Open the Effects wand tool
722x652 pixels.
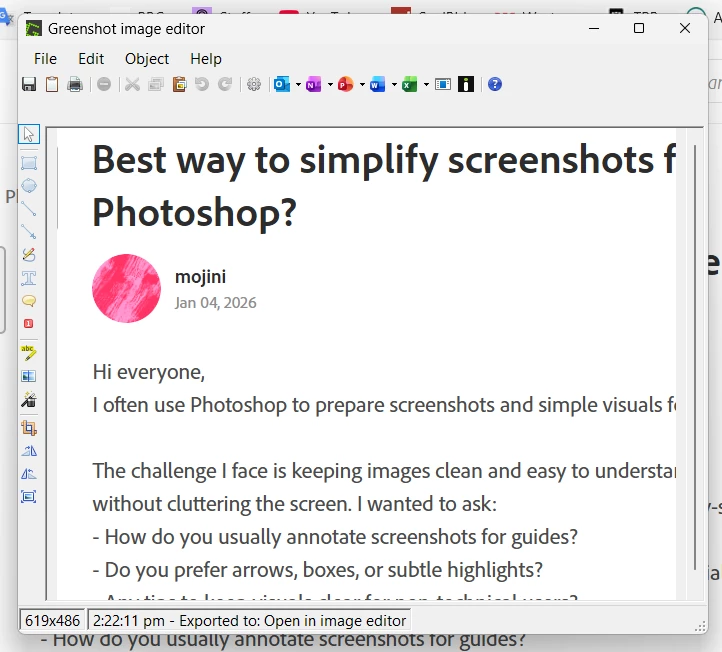click(x=29, y=400)
